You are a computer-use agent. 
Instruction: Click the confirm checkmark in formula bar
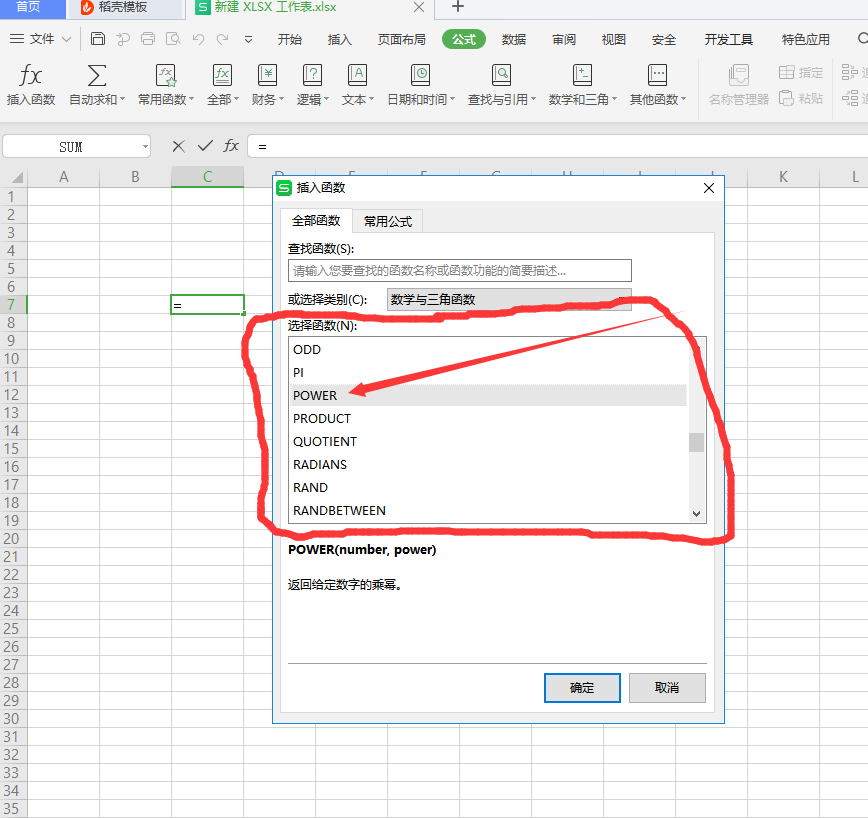click(x=205, y=146)
